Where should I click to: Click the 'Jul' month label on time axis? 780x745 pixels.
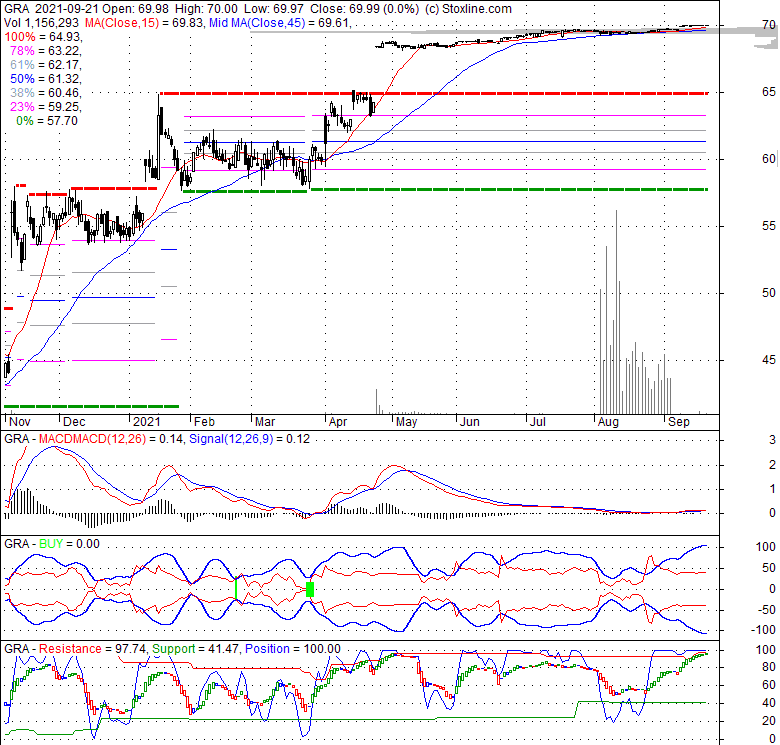click(x=538, y=422)
